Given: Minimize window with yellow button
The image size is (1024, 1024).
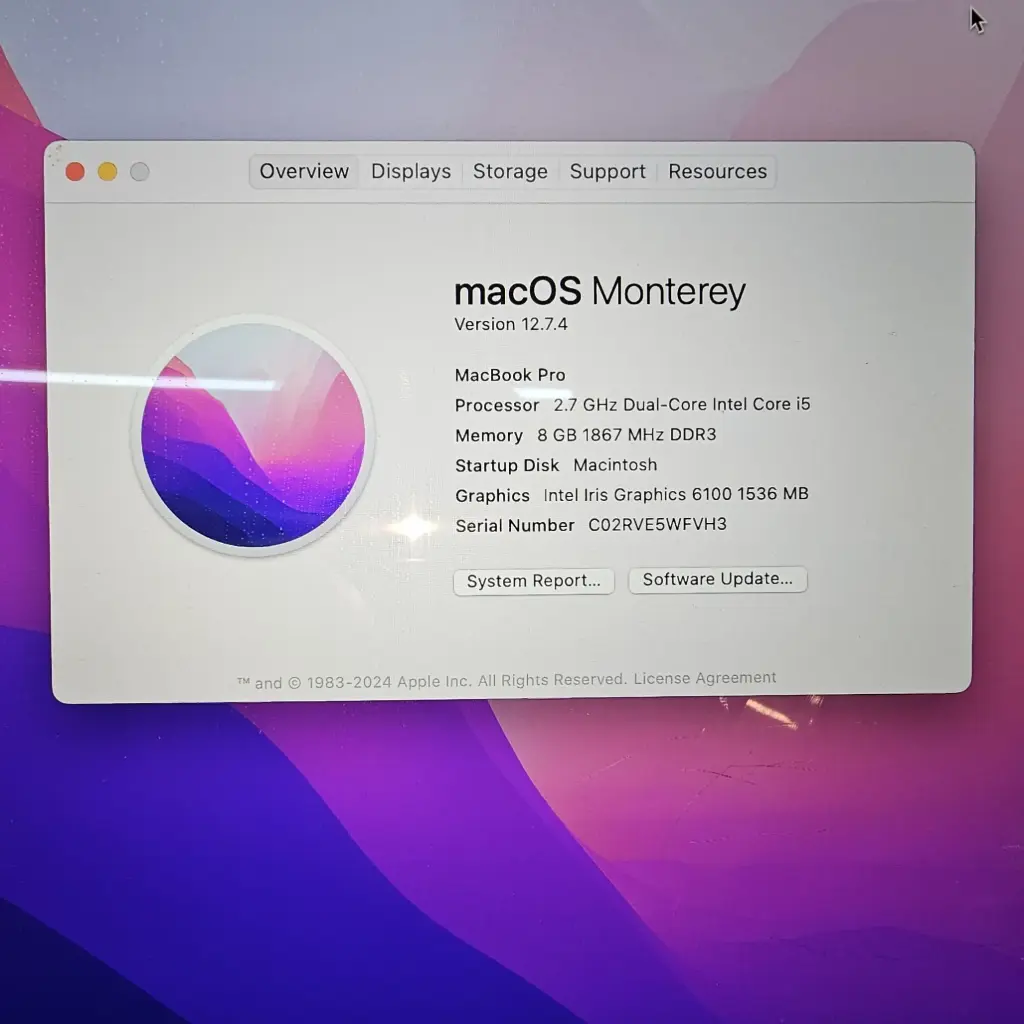Looking at the screenshot, I should click(108, 172).
